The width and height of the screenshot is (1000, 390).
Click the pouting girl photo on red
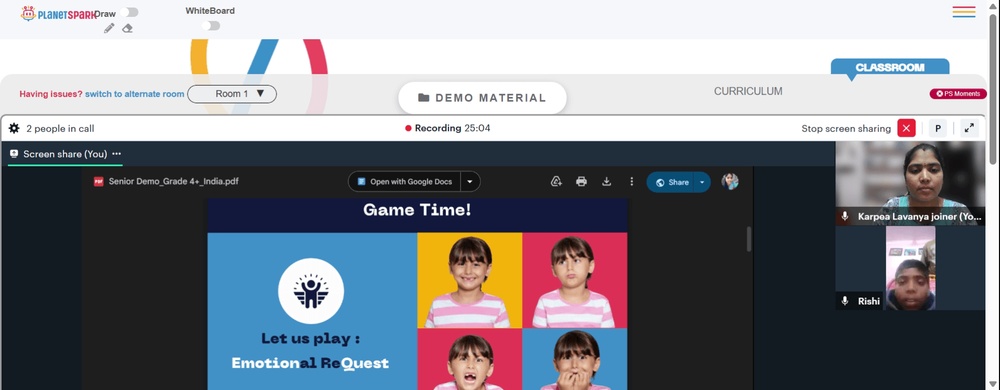click(x=575, y=280)
